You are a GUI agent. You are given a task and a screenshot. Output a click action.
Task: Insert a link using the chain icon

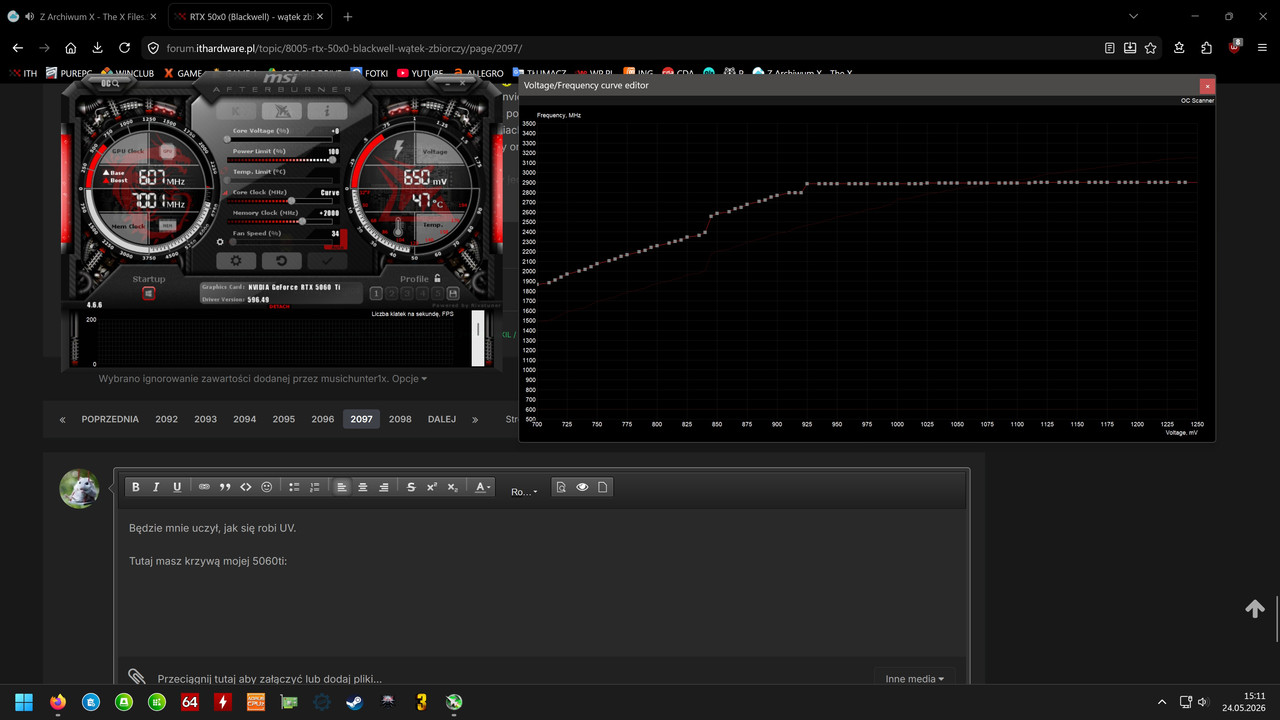[x=204, y=487]
